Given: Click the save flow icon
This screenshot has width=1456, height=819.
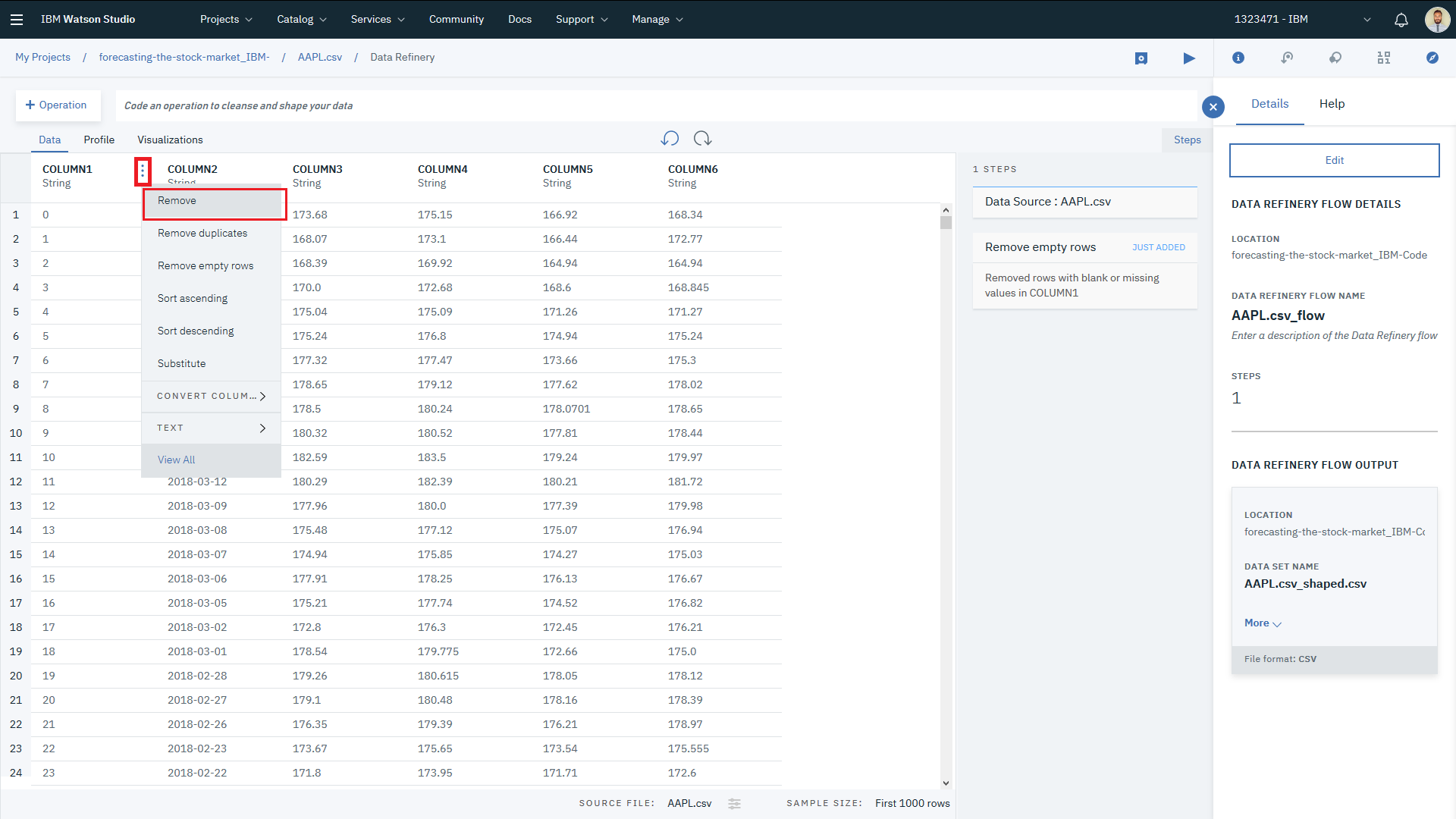Looking at the screenshot, I should pyautogui.click(x=1141, y=58).
